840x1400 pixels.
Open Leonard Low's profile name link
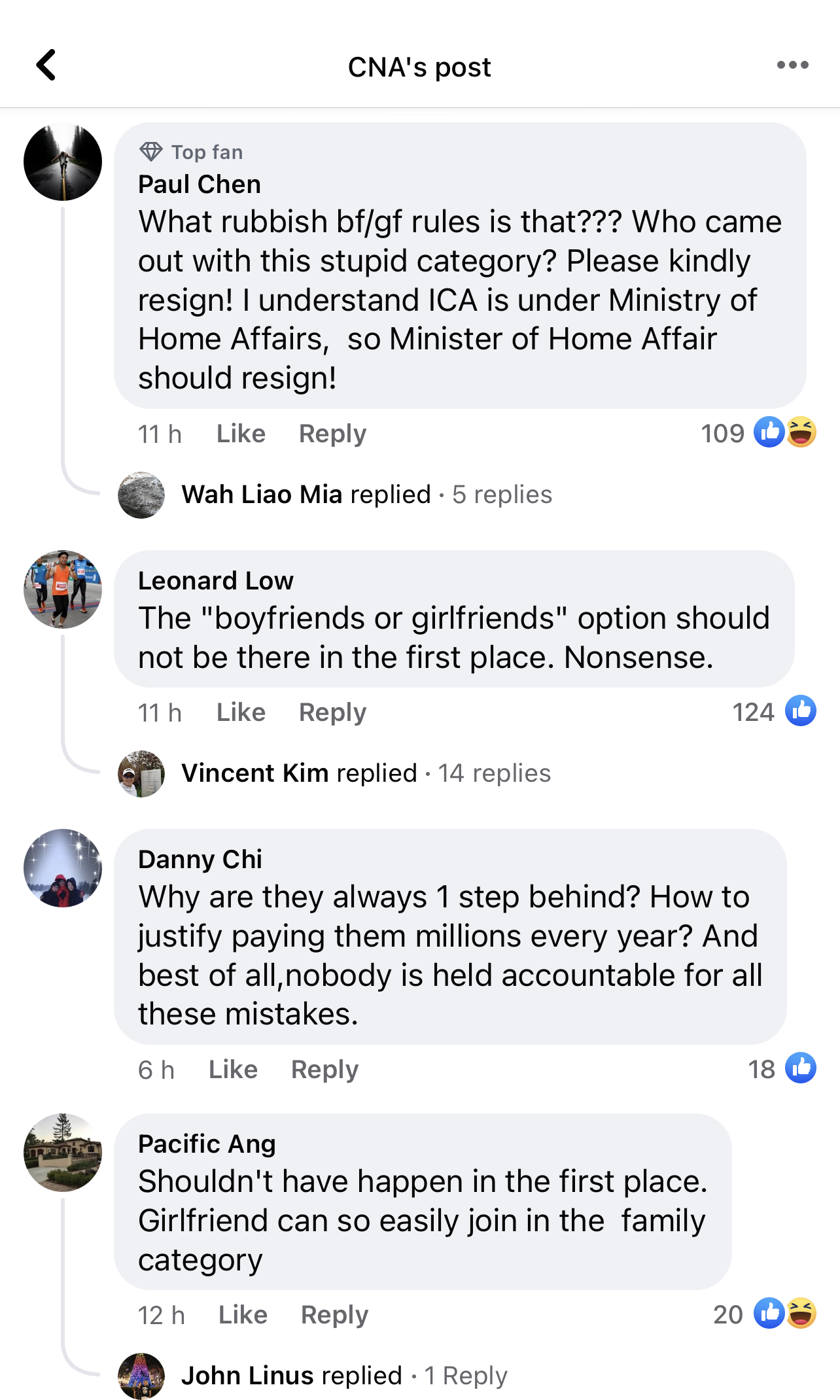215,580
